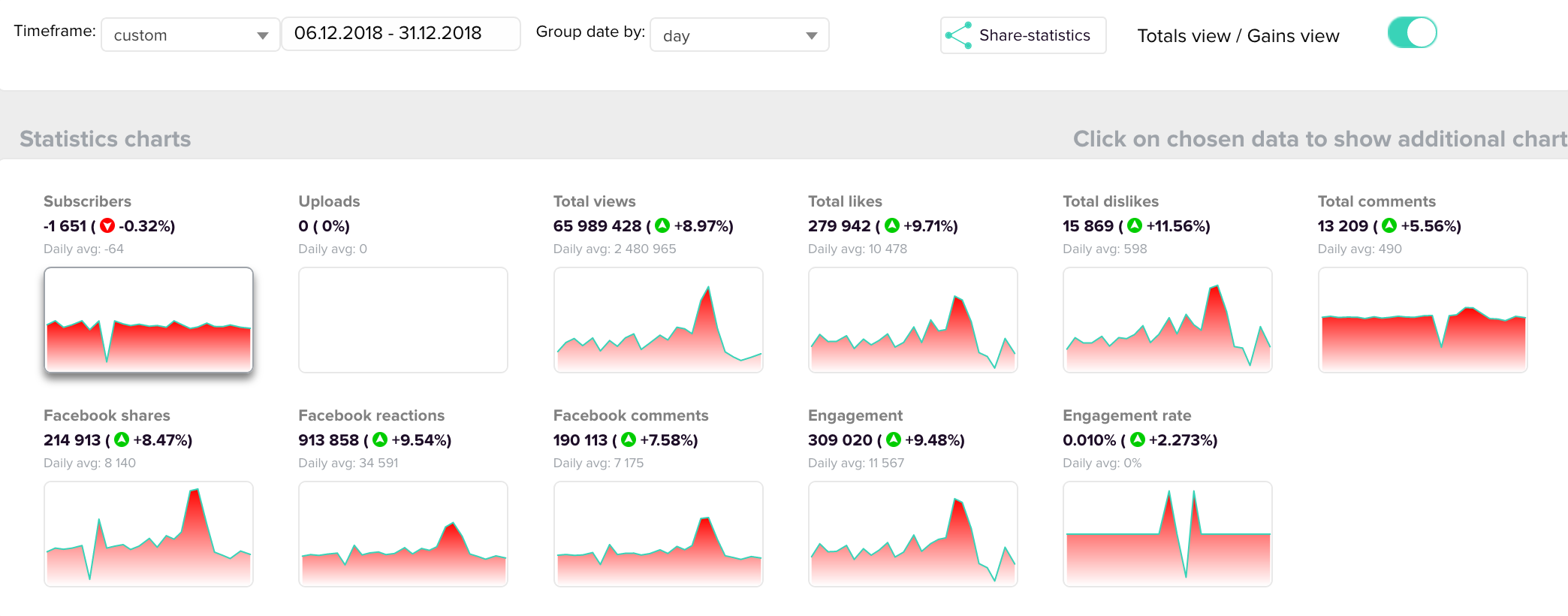1568x616 pixels.
Task: Click the green up-arrow icon for Engagement rate
Action: point(1138,439)
